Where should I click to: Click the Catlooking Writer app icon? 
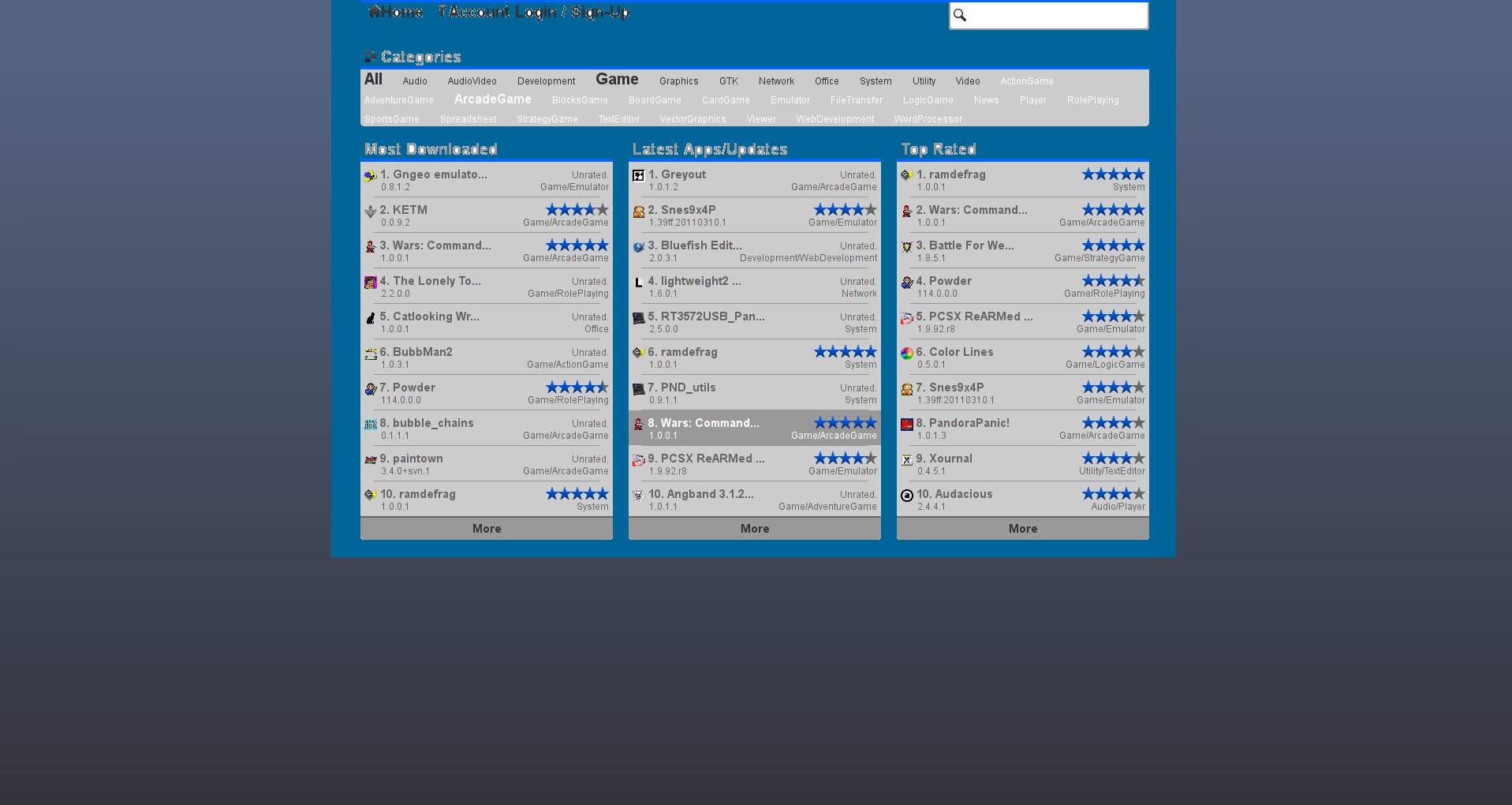[x=370, y=318]
